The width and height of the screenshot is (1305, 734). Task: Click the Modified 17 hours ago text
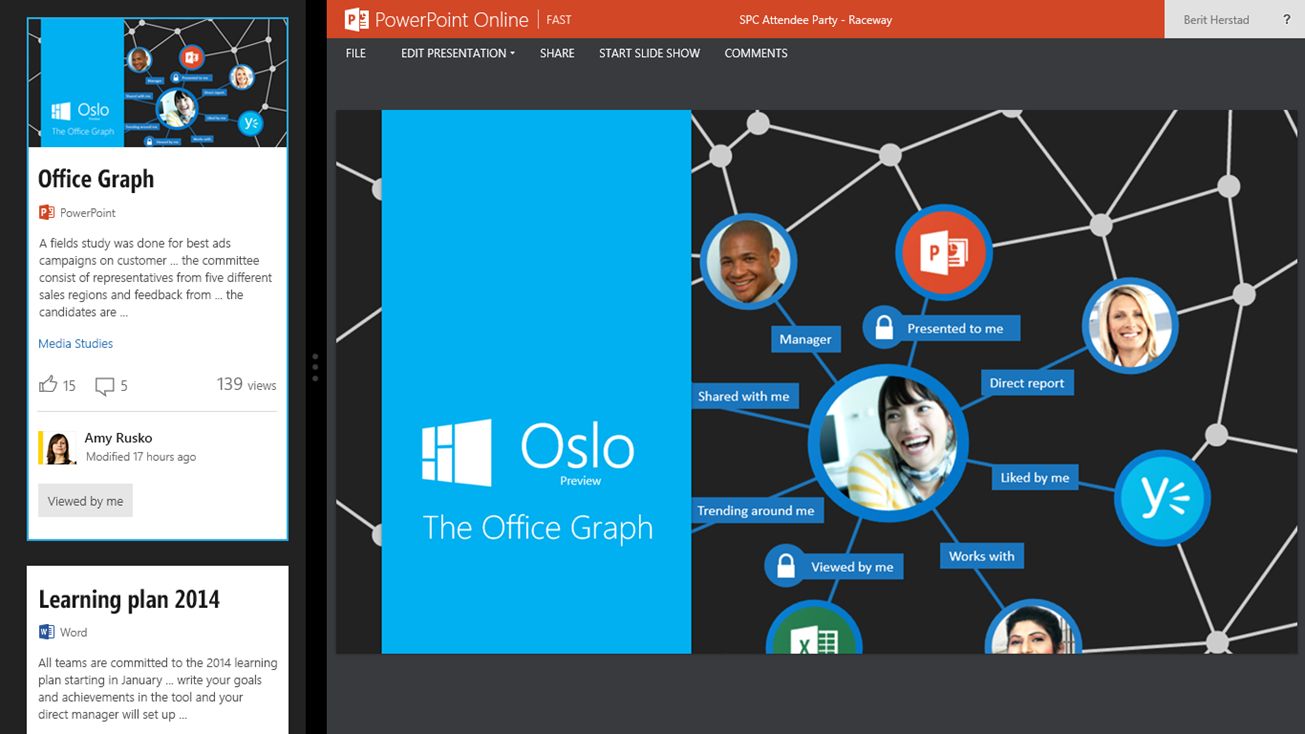(141, 457)
